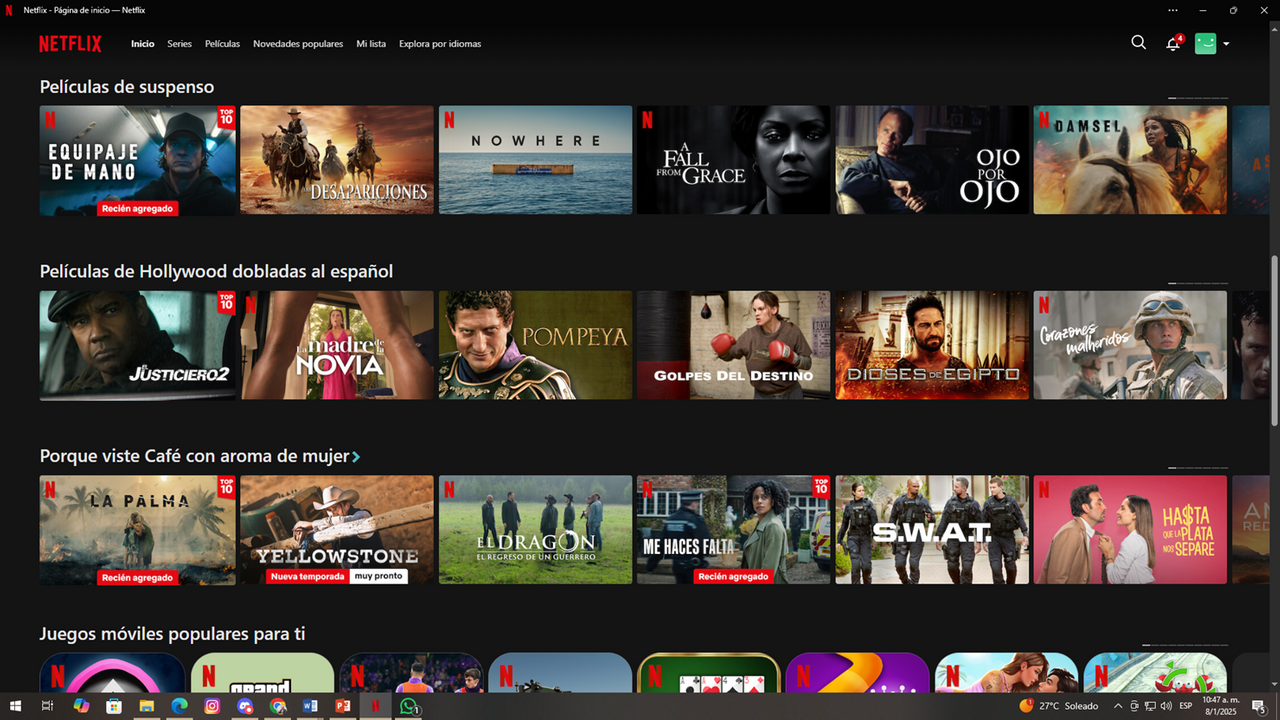Open File Explorer on the taskbar
Image resolution: width=1280 pixels, height=720 pixels.
coord(147,706)
